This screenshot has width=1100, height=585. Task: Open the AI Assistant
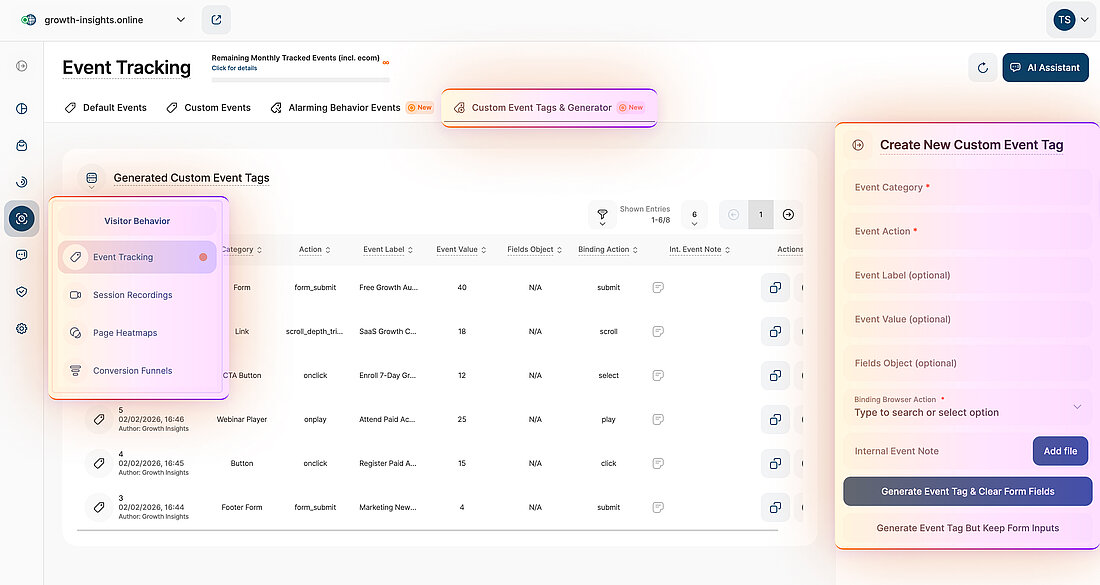coord(1045,67)
